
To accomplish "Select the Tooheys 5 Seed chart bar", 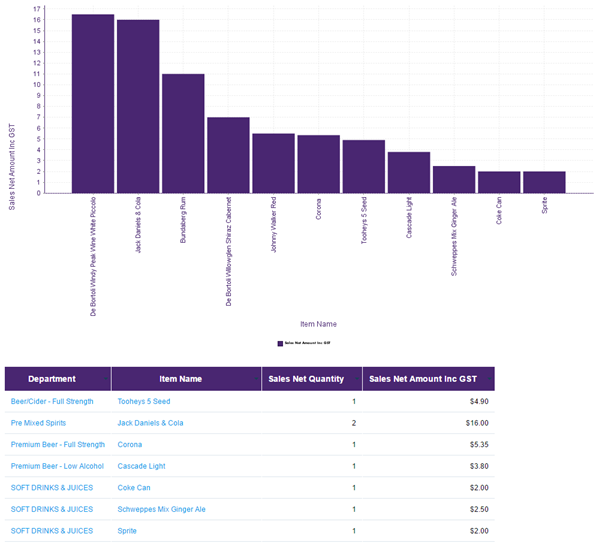I will 364,167.
